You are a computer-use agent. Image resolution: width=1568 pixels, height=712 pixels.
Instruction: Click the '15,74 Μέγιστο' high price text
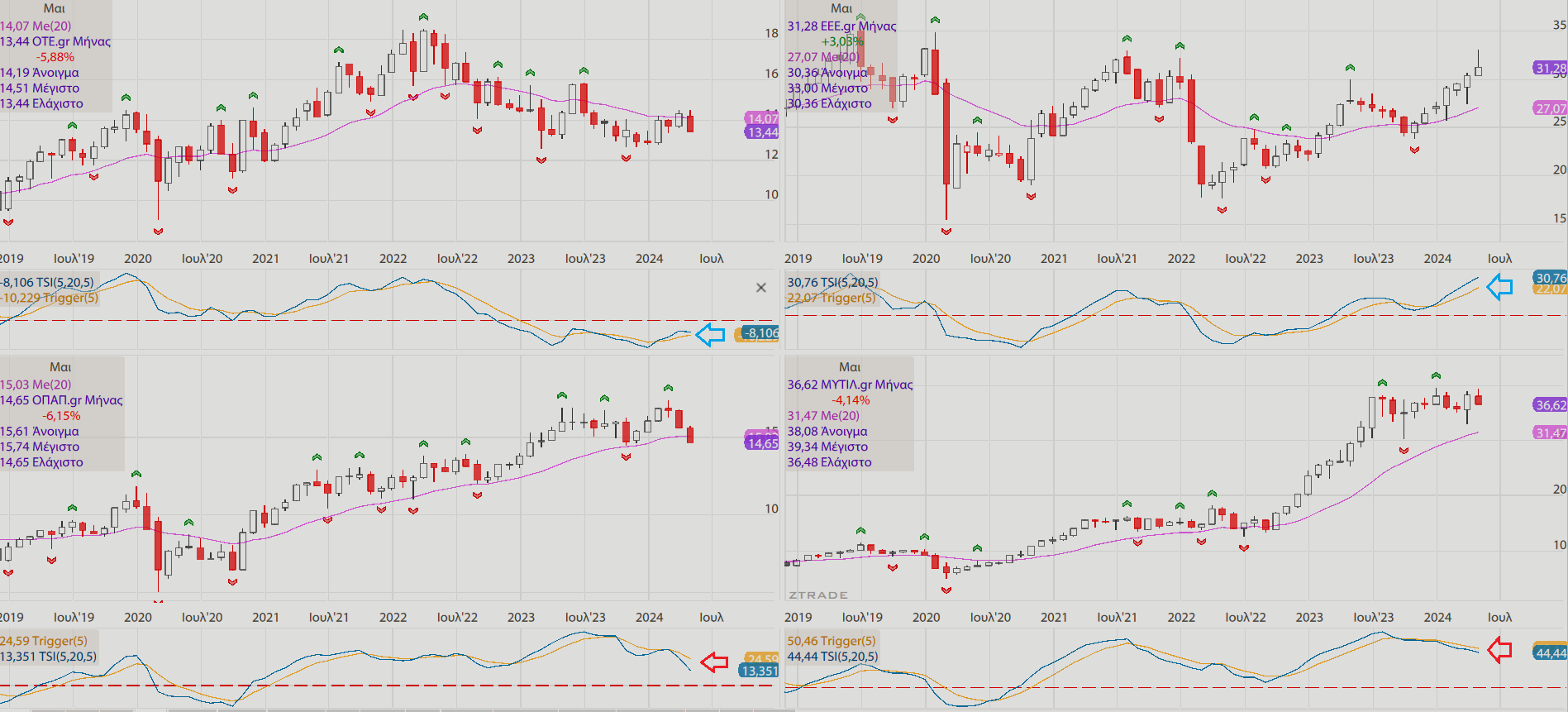click(40, 447)
